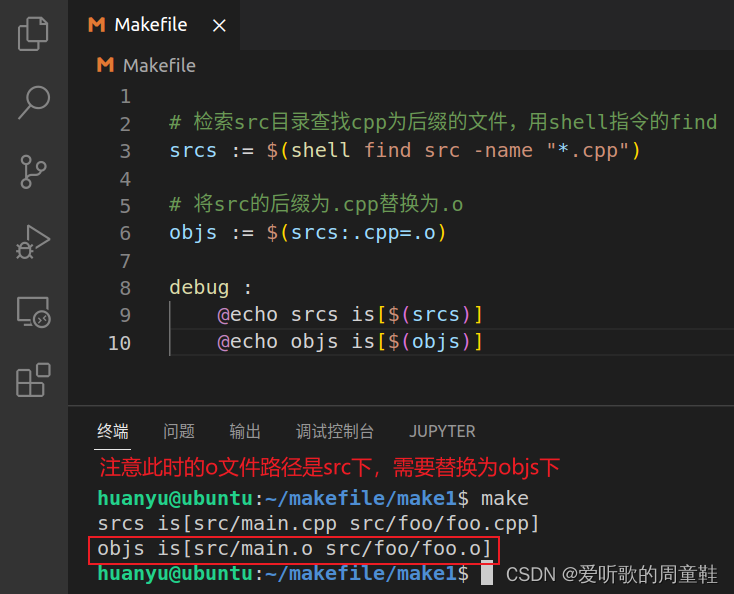Open the Run and Debug view
The height and width of the screenshot is (594, 734).
pos(33,242)
